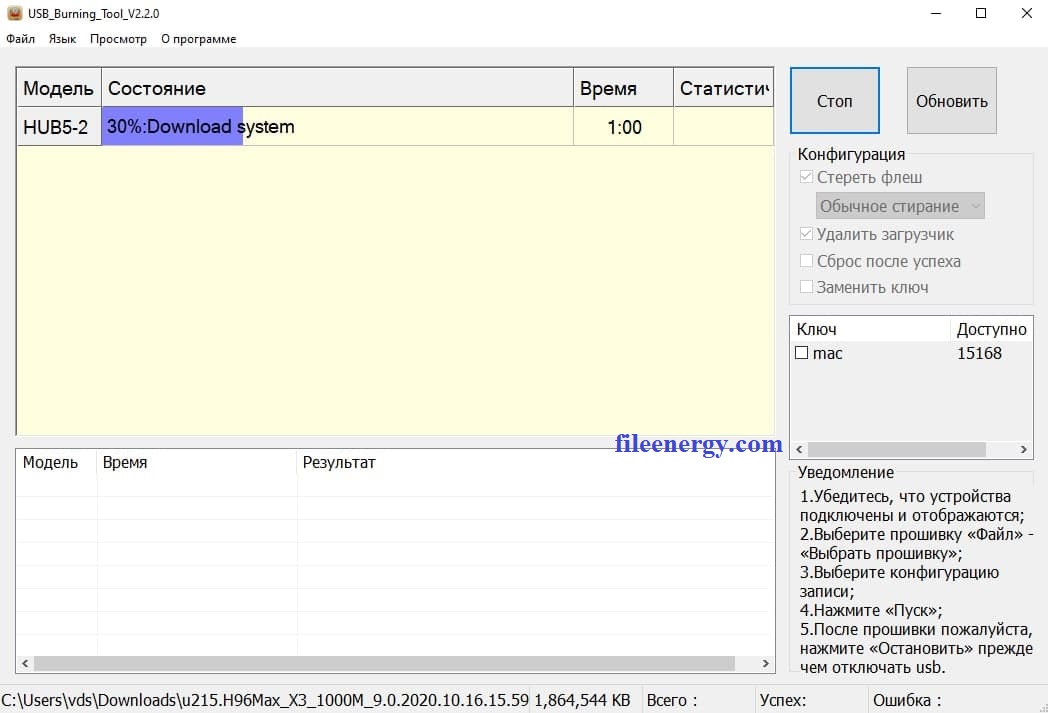This screenshot has width=1048, height=713.
Task: Click the Время header in results table
Action: [197, 462]
